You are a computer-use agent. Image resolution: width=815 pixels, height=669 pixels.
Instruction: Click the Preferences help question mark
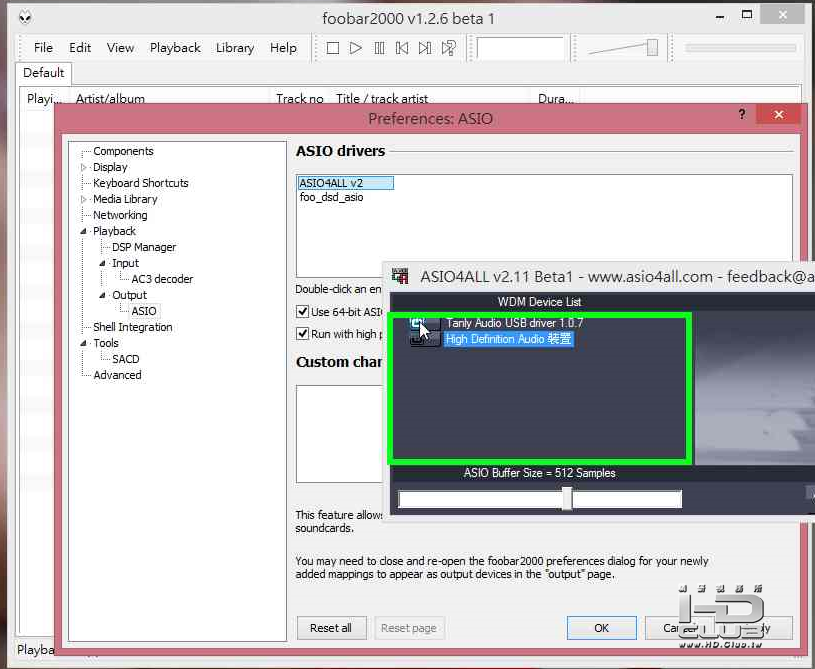click(x=742, y=114)
